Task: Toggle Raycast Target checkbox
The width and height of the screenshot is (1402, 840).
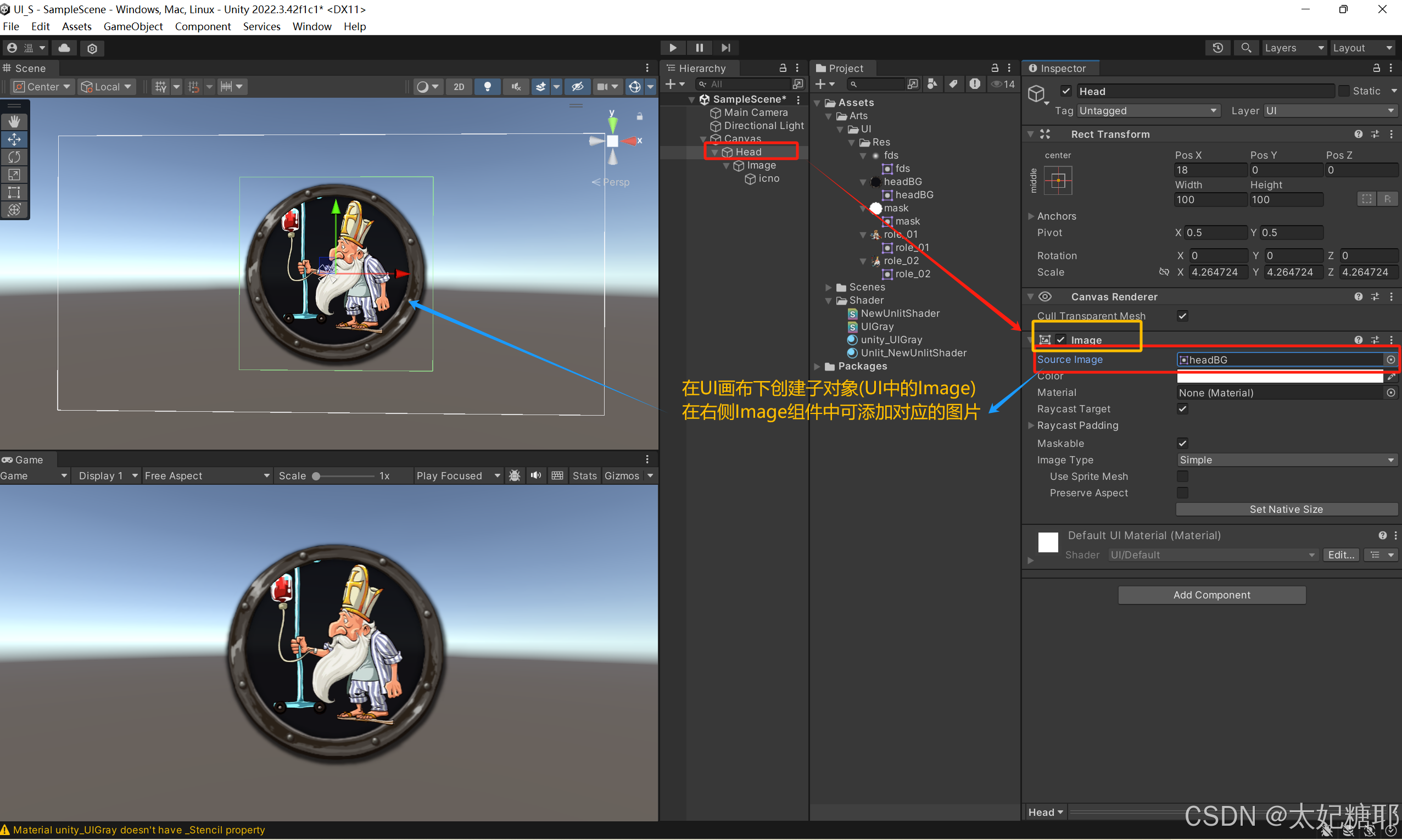Action: point(1182,408)
